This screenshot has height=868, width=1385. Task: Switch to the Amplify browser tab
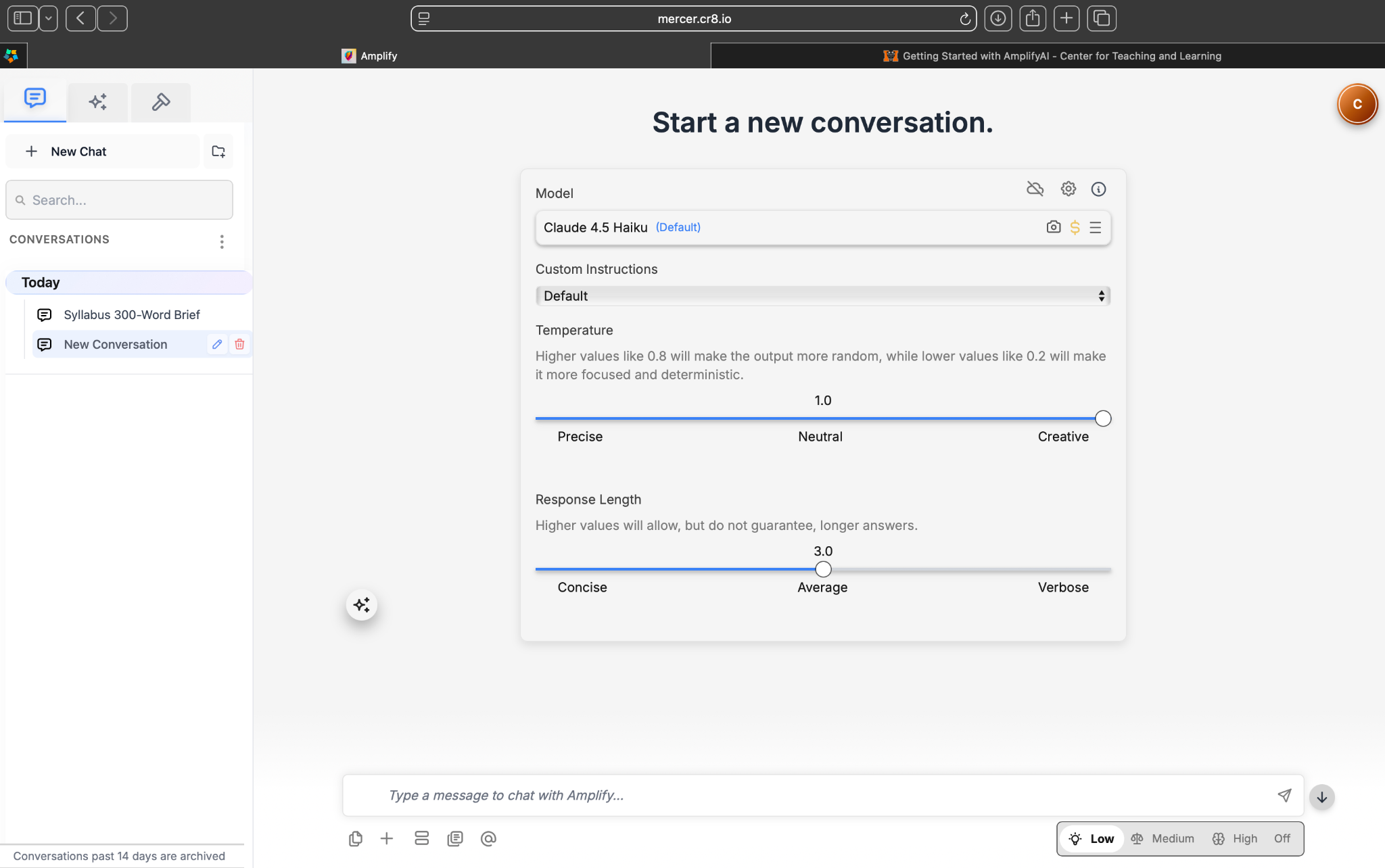tap(369, 56)
